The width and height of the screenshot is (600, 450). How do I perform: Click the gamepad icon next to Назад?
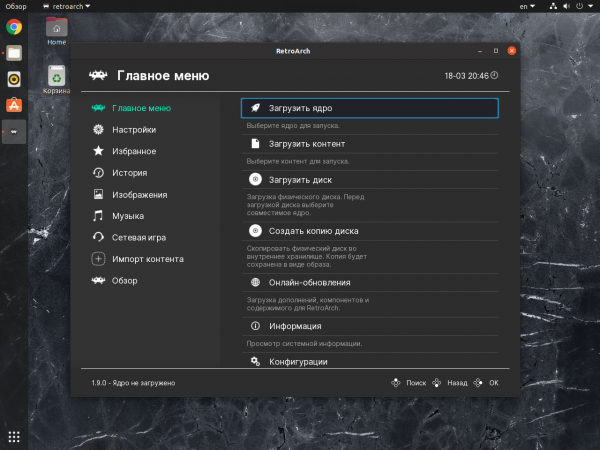[437, 383]
